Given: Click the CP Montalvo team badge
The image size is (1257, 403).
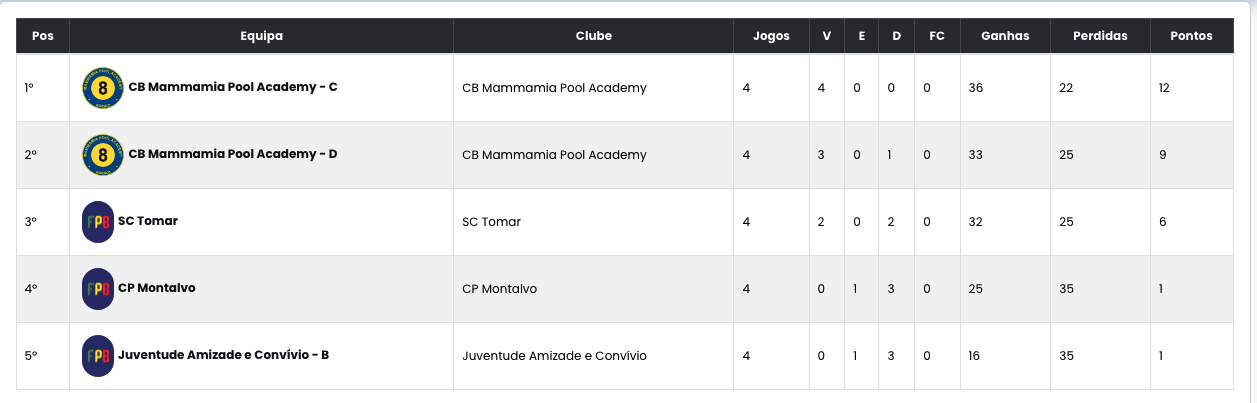Looking at the screenshot, I should point(97,289).
